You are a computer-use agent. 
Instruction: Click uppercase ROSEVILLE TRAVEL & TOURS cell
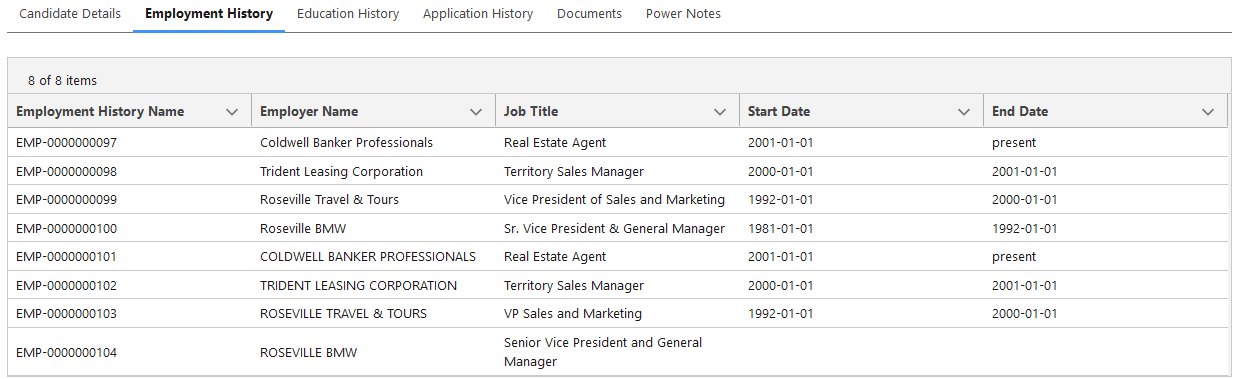click(x=343, y=314)
